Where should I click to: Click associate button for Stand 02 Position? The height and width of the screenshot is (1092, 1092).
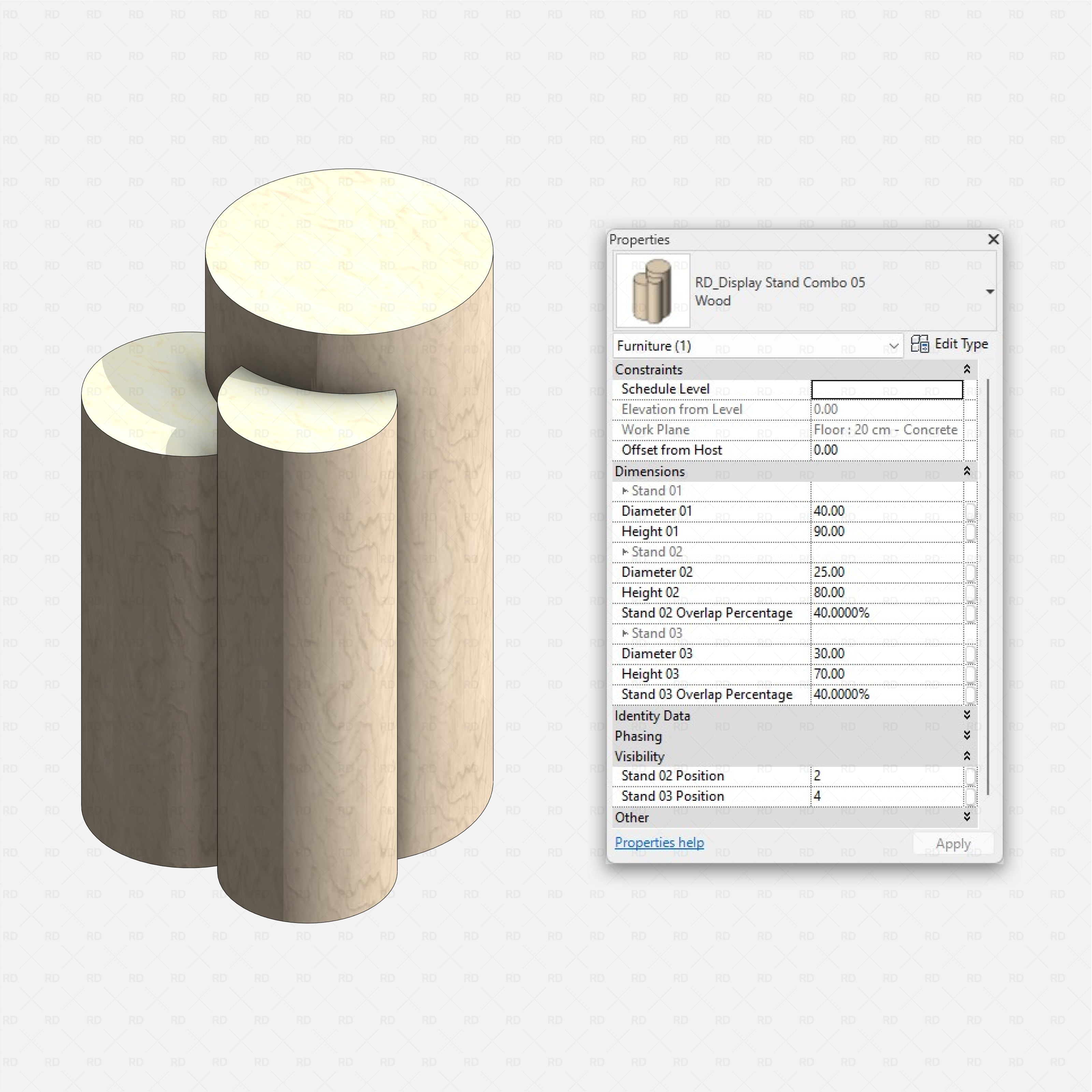coord(970,776)
